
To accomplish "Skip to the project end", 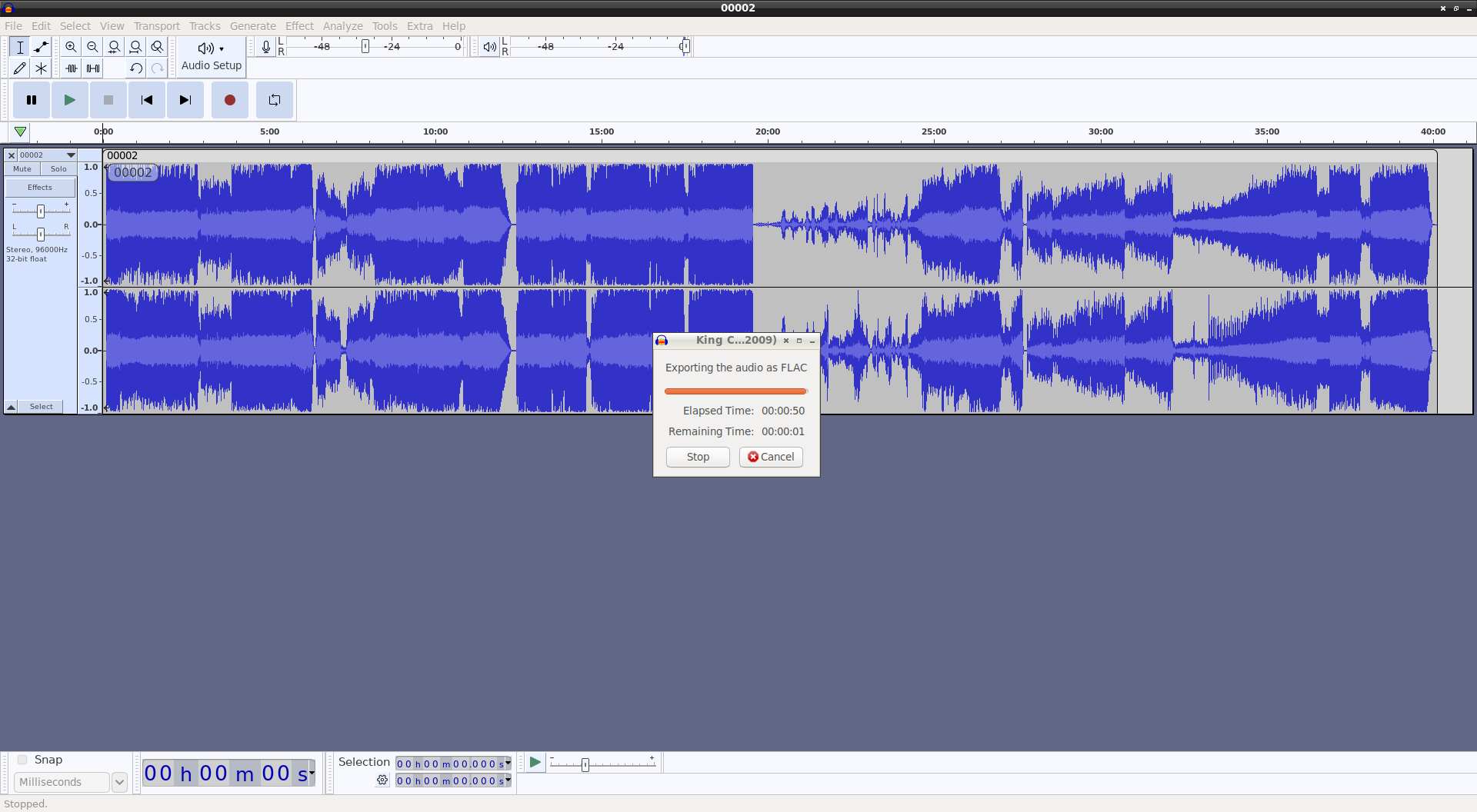I will point(185,100).
